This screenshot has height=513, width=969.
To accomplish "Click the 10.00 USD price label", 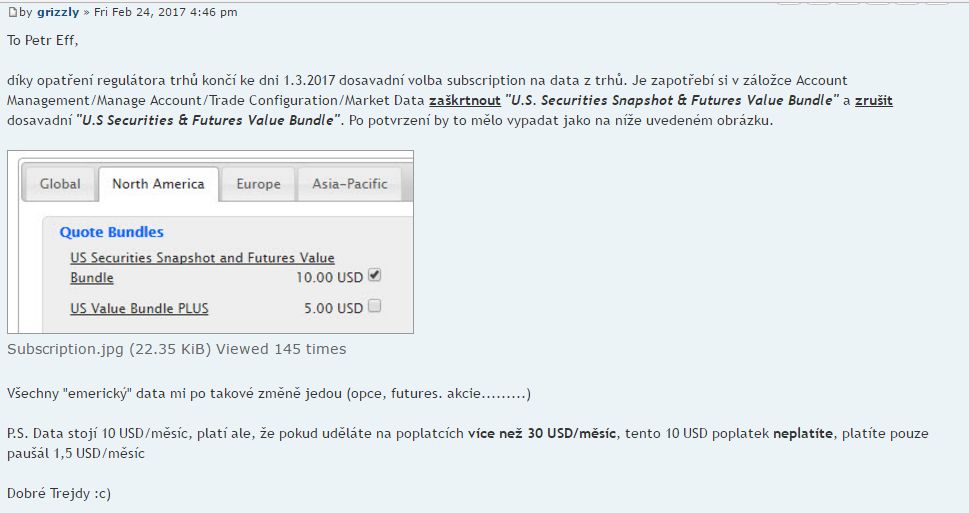I will pyautogui.click(x=329, y=278).
